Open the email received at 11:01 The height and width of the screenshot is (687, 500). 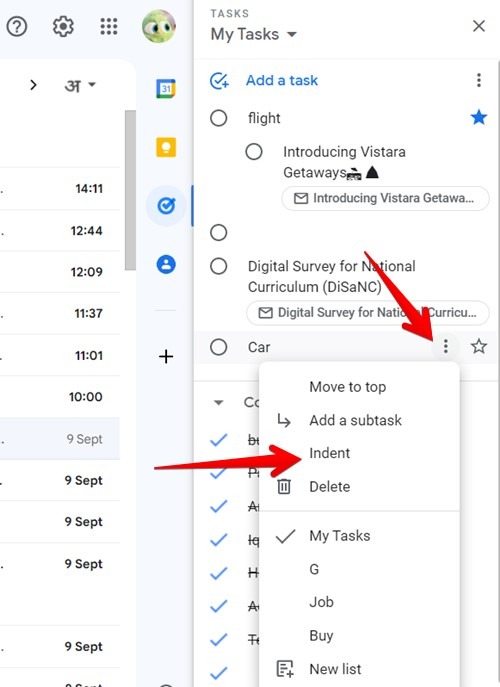60,355
